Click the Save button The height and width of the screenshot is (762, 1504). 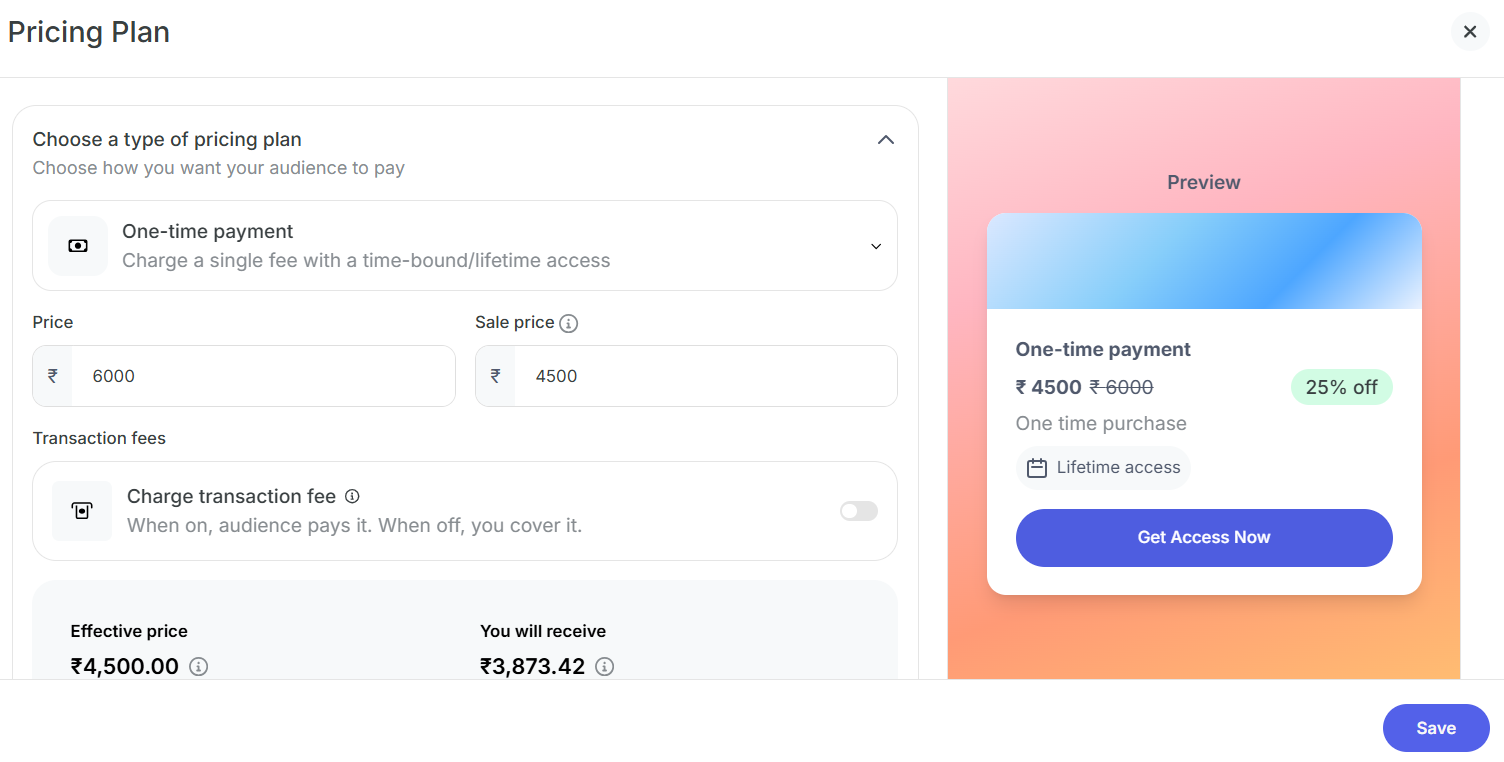1435,728
